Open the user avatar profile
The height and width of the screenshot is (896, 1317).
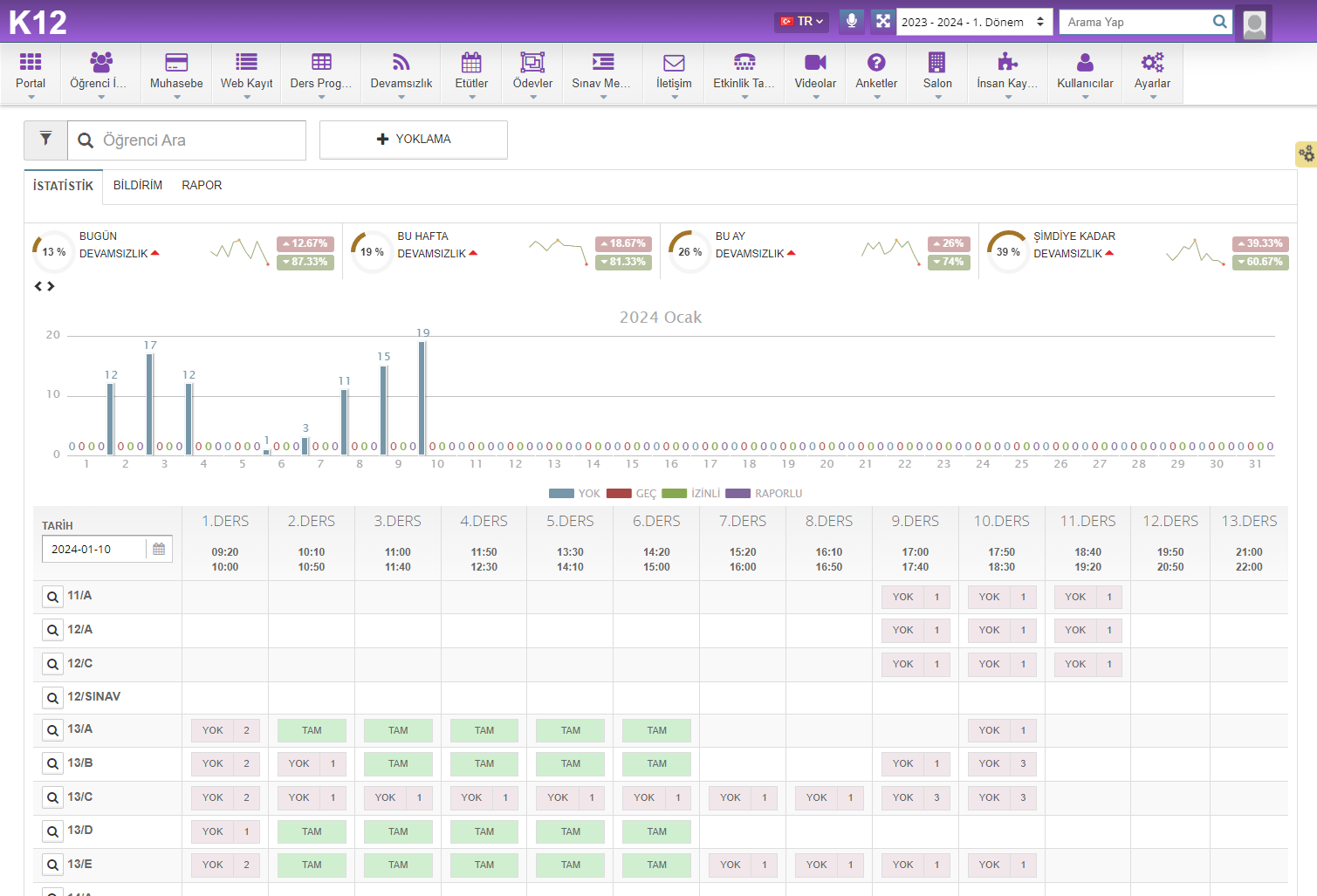(1254, 24)
